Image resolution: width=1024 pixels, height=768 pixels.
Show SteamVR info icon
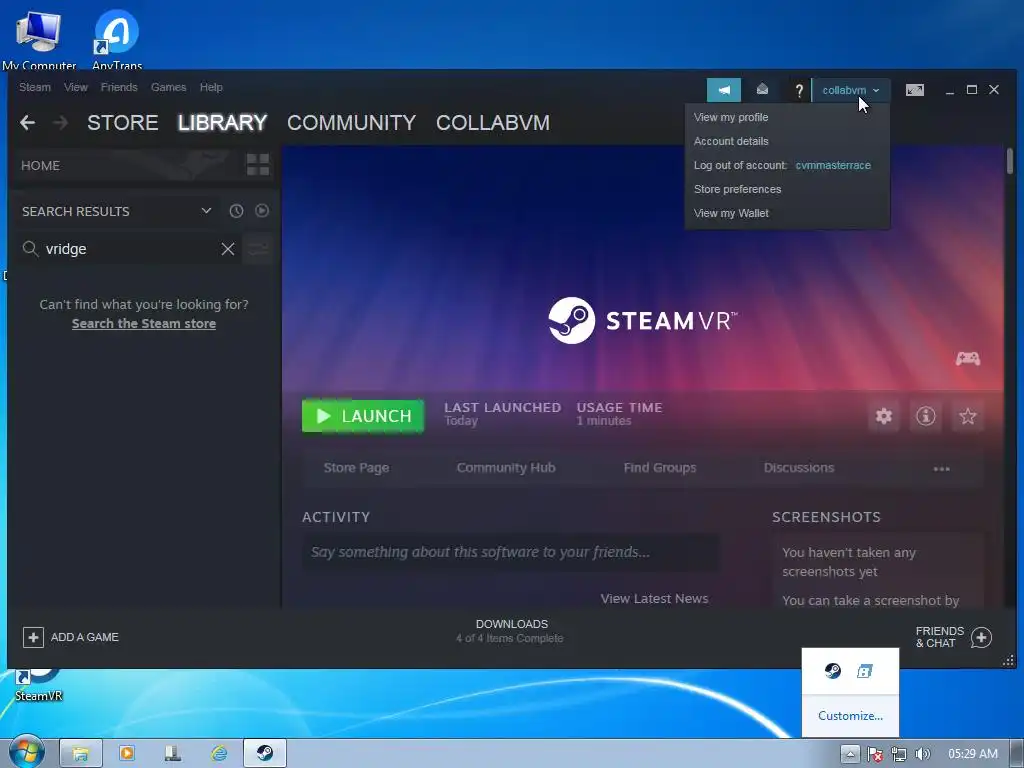click(925, 416)
